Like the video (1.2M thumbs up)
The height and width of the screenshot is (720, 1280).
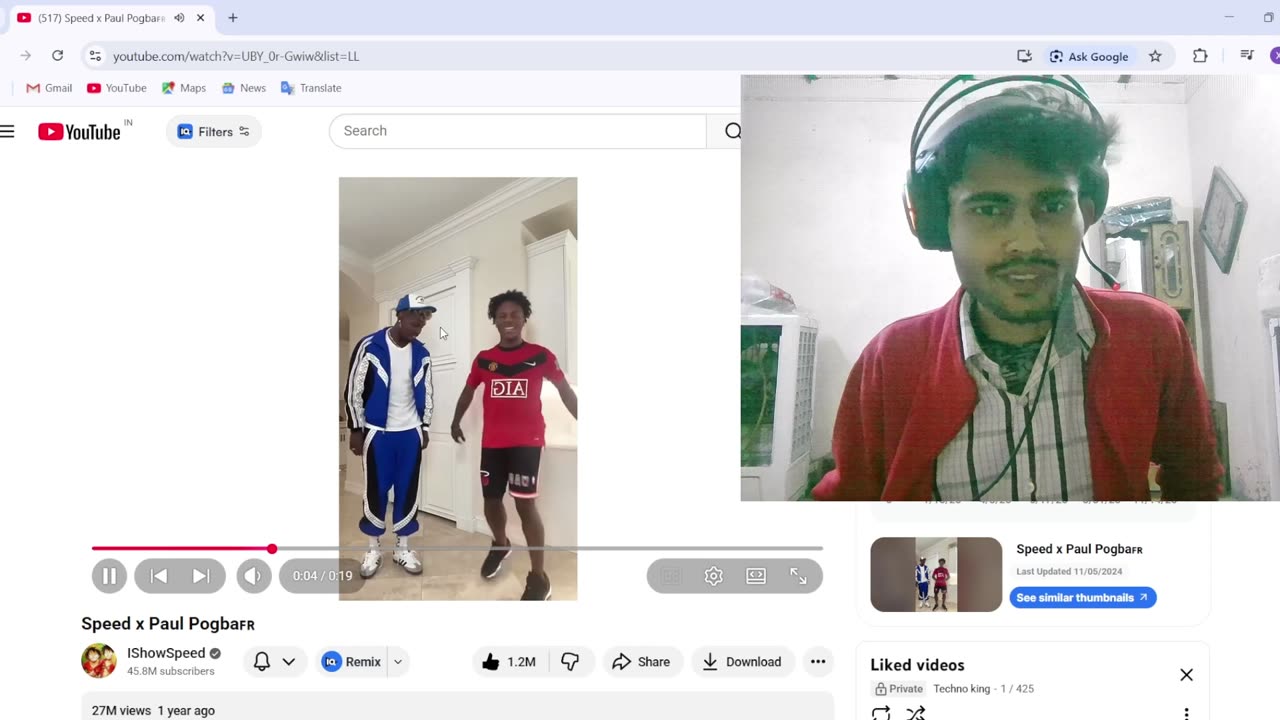[509, 662]
